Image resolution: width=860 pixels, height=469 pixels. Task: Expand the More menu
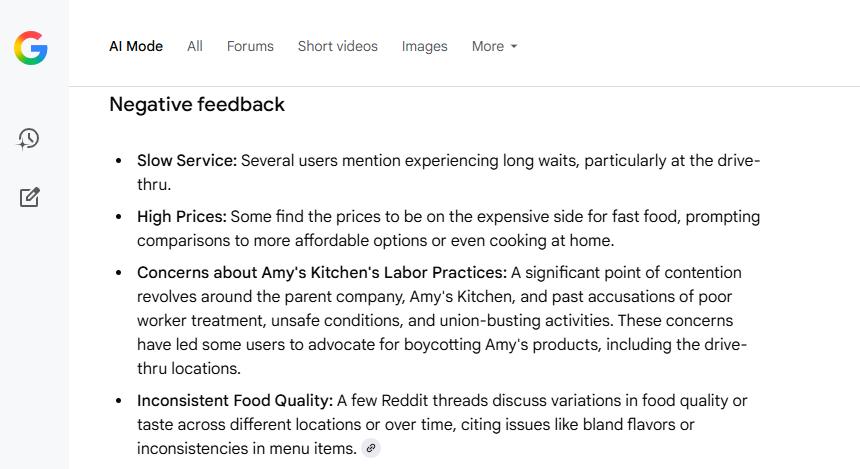pyautogui.click(x=494, y=46)
